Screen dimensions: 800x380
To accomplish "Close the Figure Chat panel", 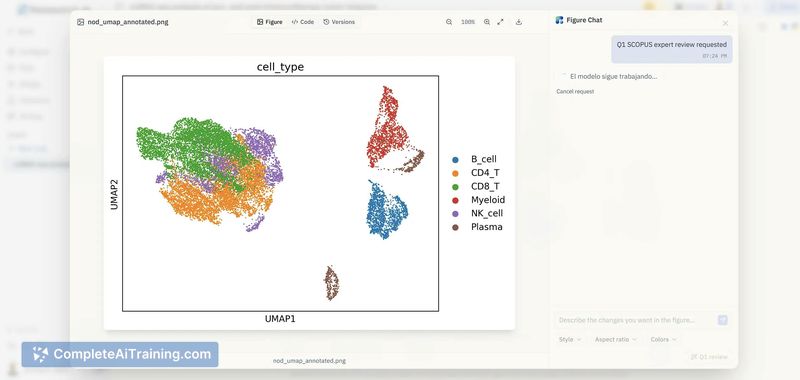I will [726, 23].
